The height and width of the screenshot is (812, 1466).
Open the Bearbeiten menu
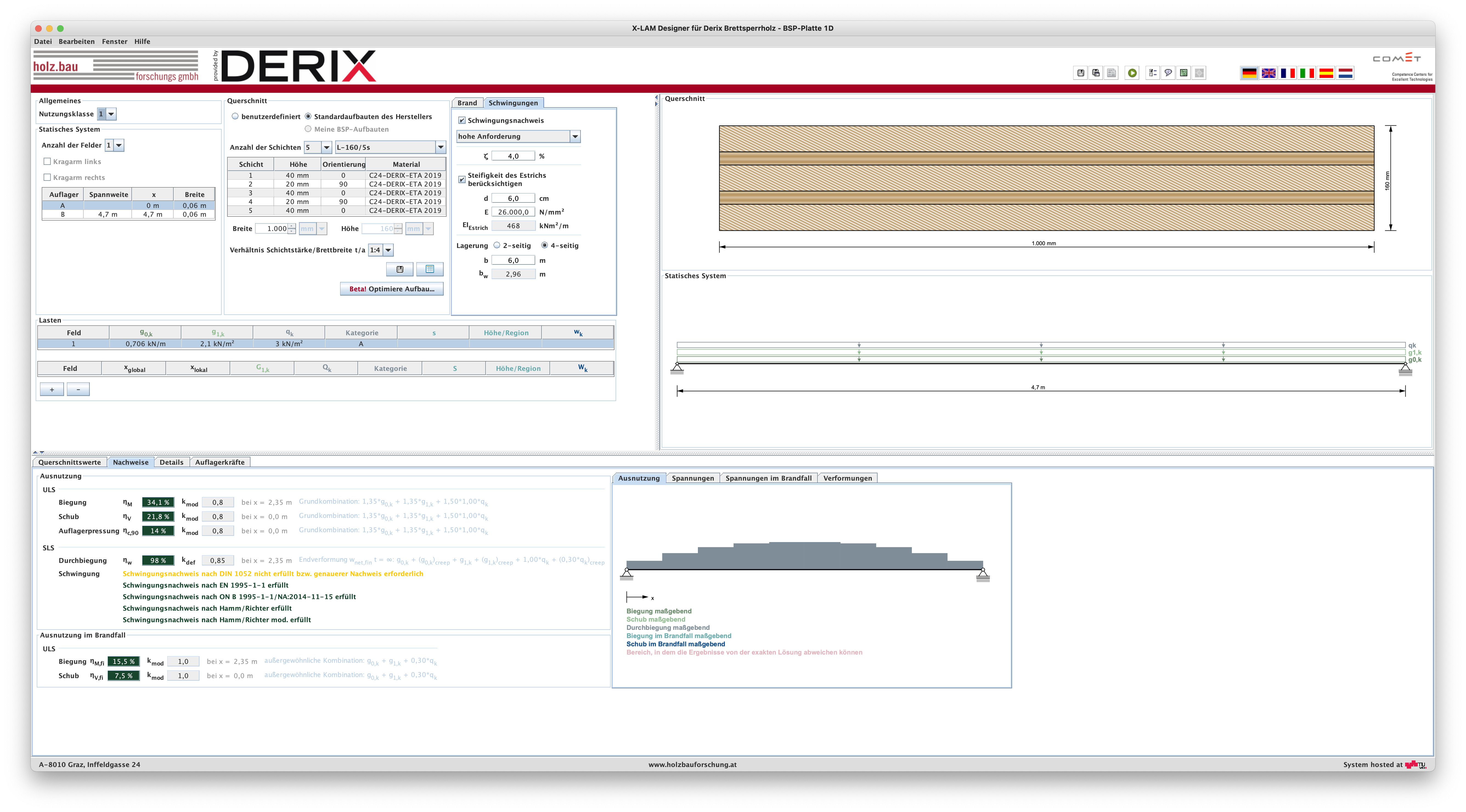tap(76, 41)
